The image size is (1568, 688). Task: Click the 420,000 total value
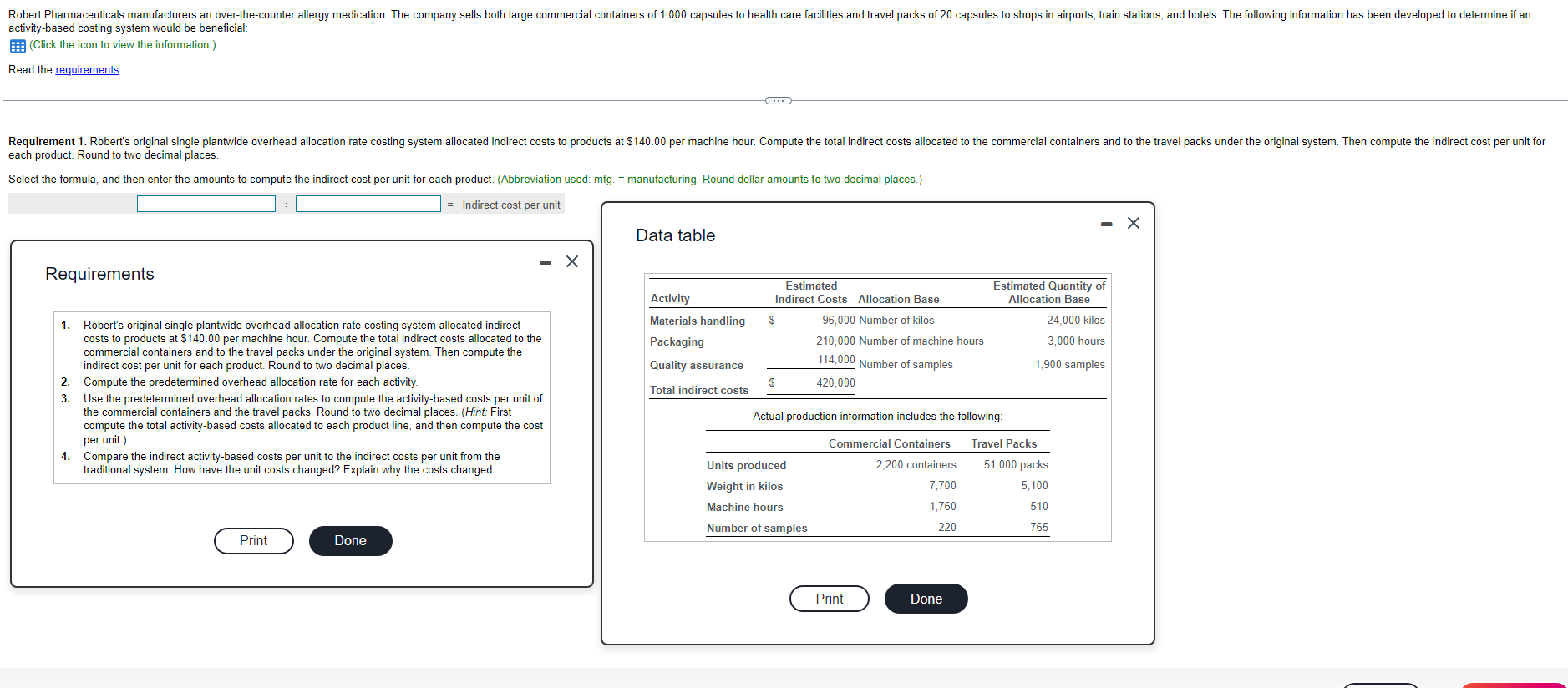click(x=836, y=383)
